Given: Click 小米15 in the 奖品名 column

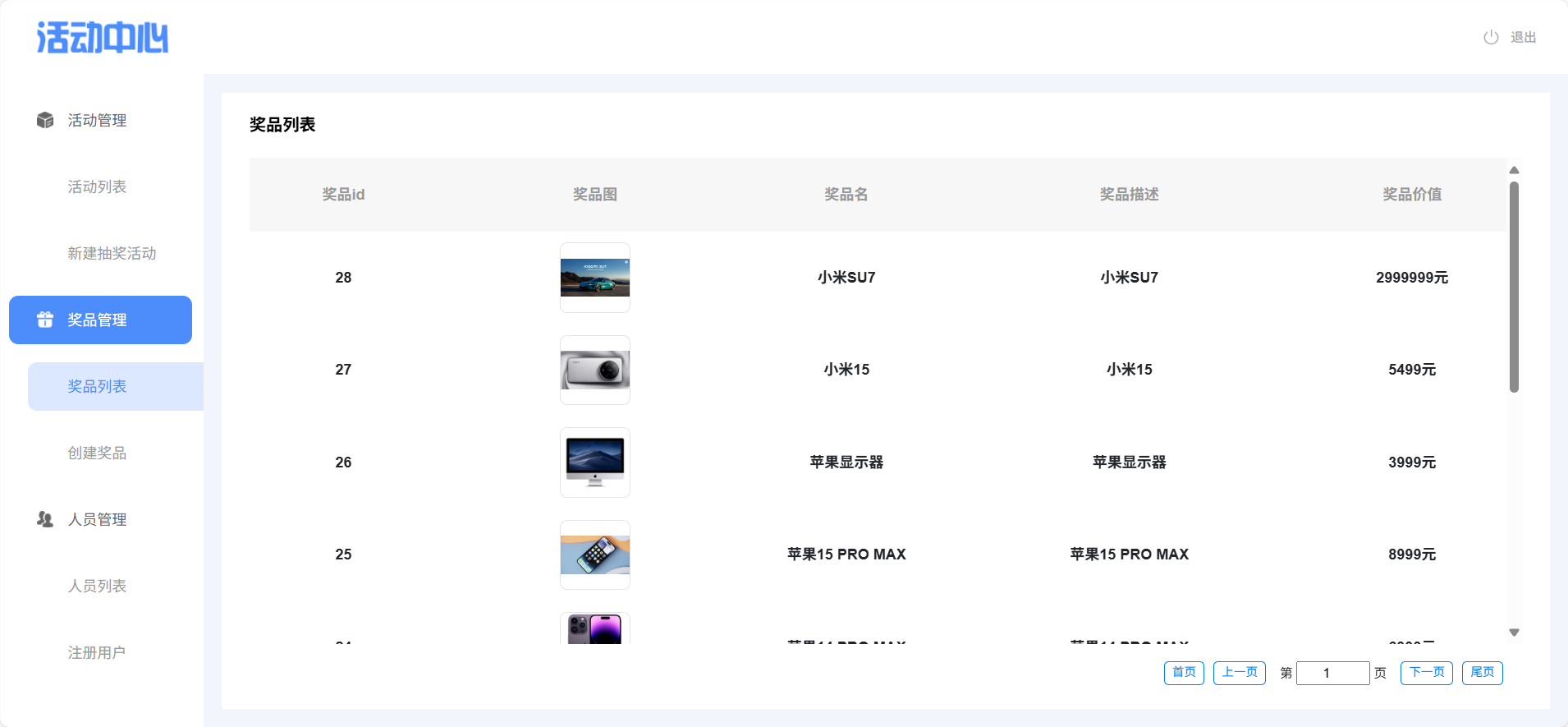Looking at the screenshot, I should coord(846,370).
